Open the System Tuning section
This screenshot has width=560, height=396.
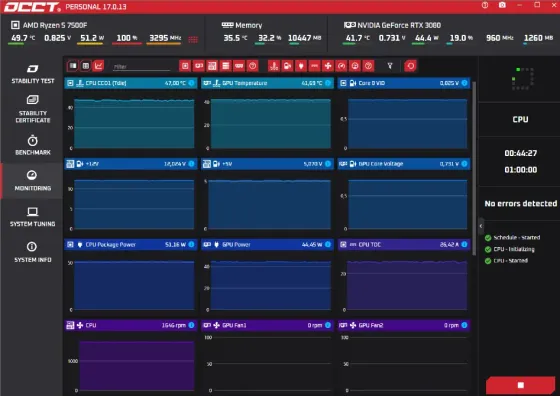click(32, 216)
